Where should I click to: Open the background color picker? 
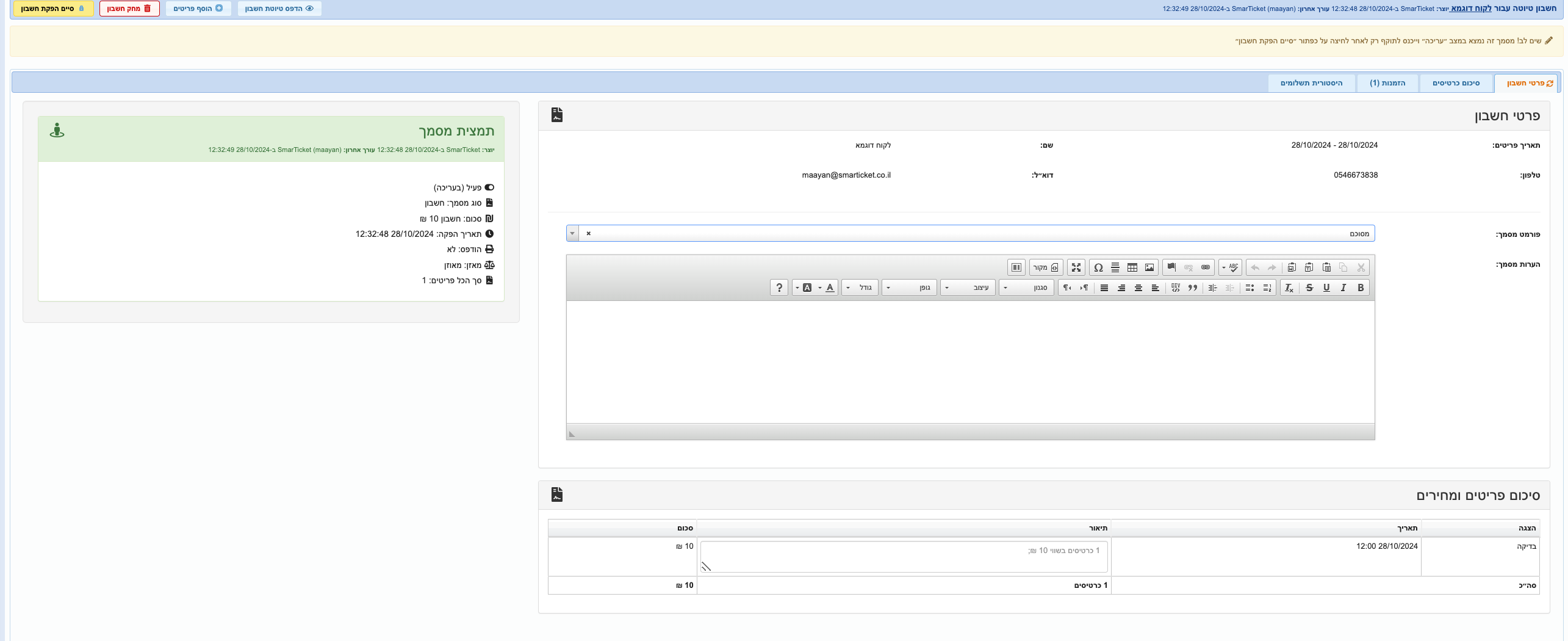coord(804,288)
